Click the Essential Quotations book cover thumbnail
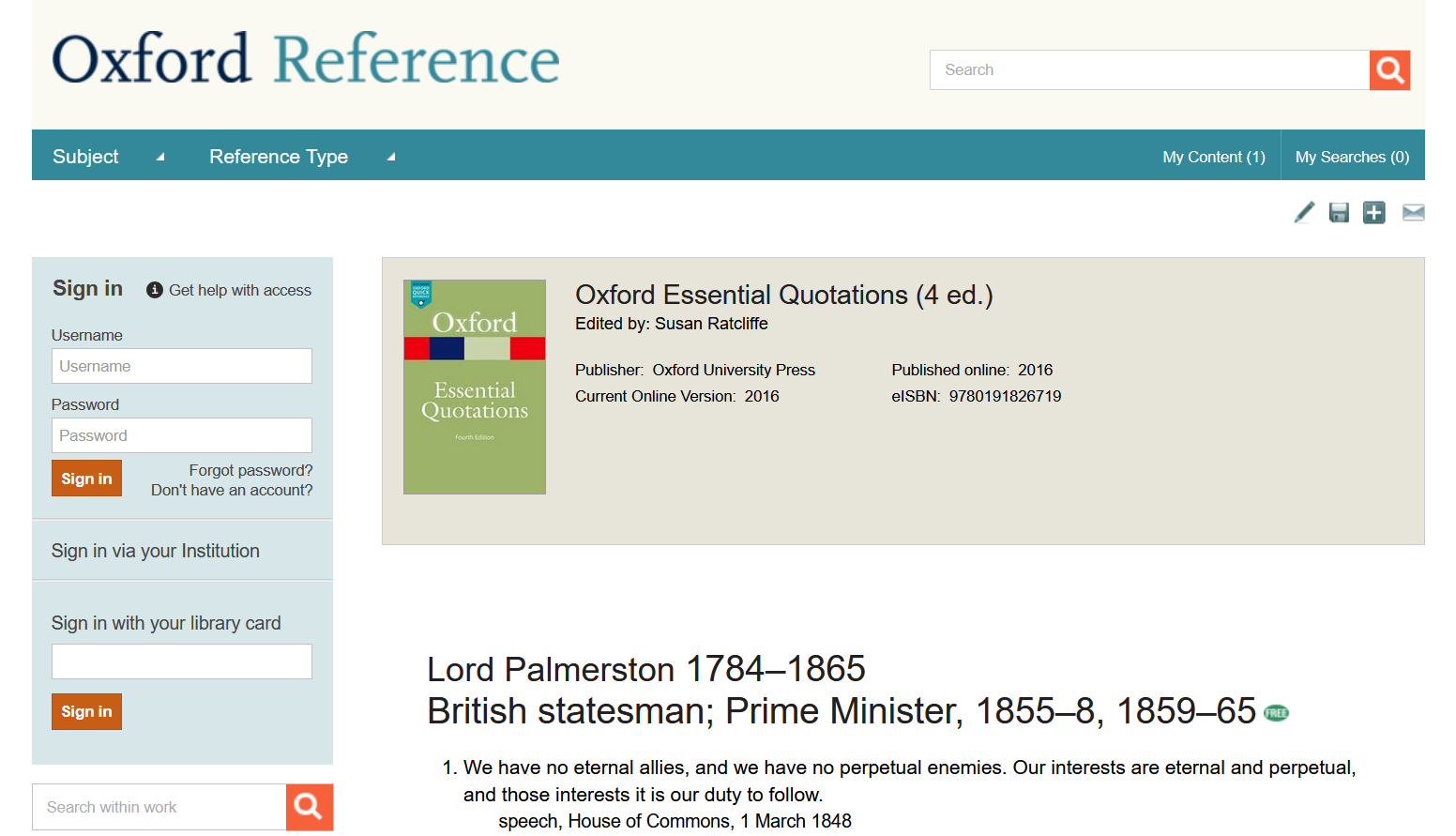Viewport: 1456px width, 836px height. 475,387
